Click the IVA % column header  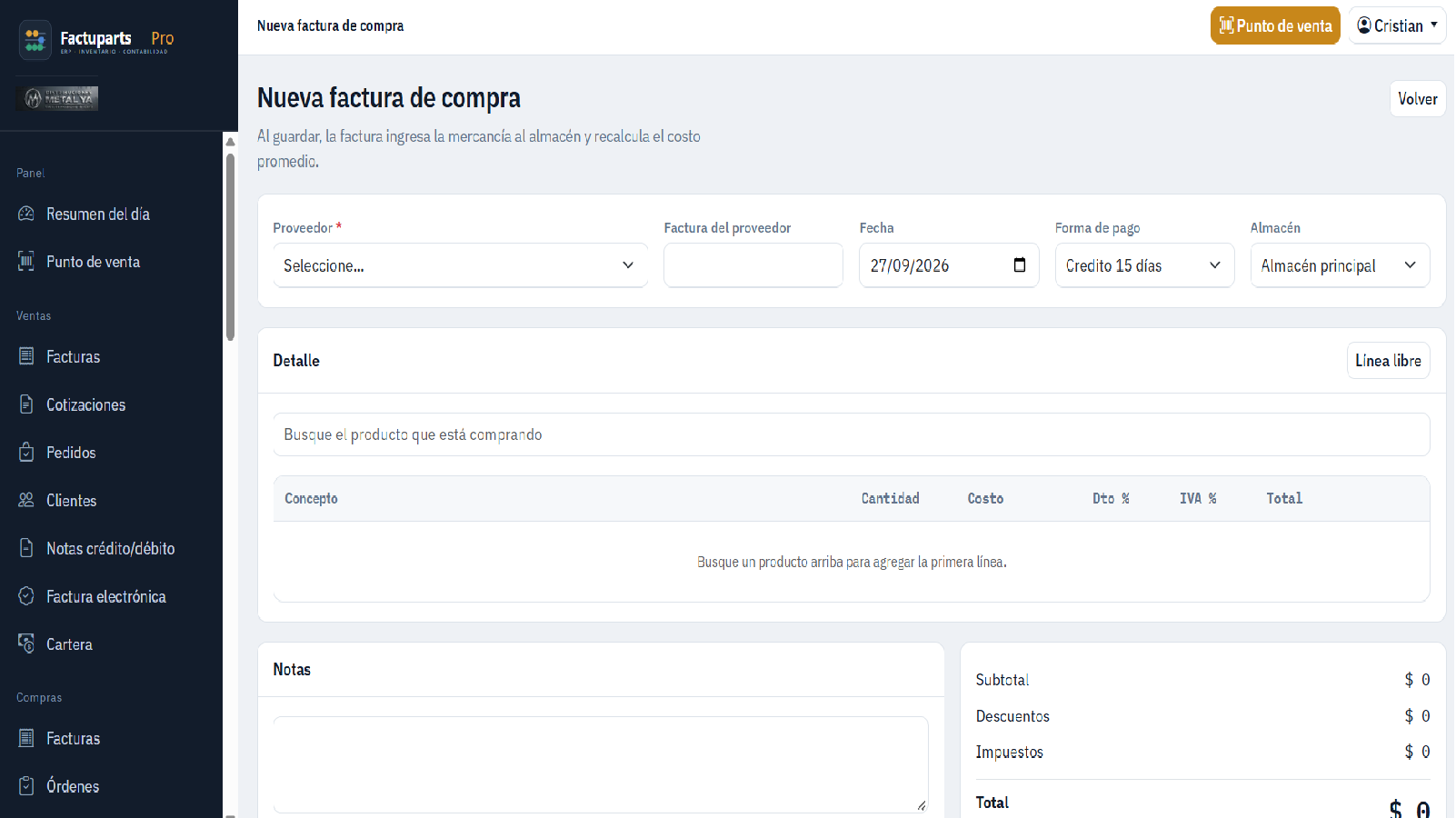point(1198,498)
